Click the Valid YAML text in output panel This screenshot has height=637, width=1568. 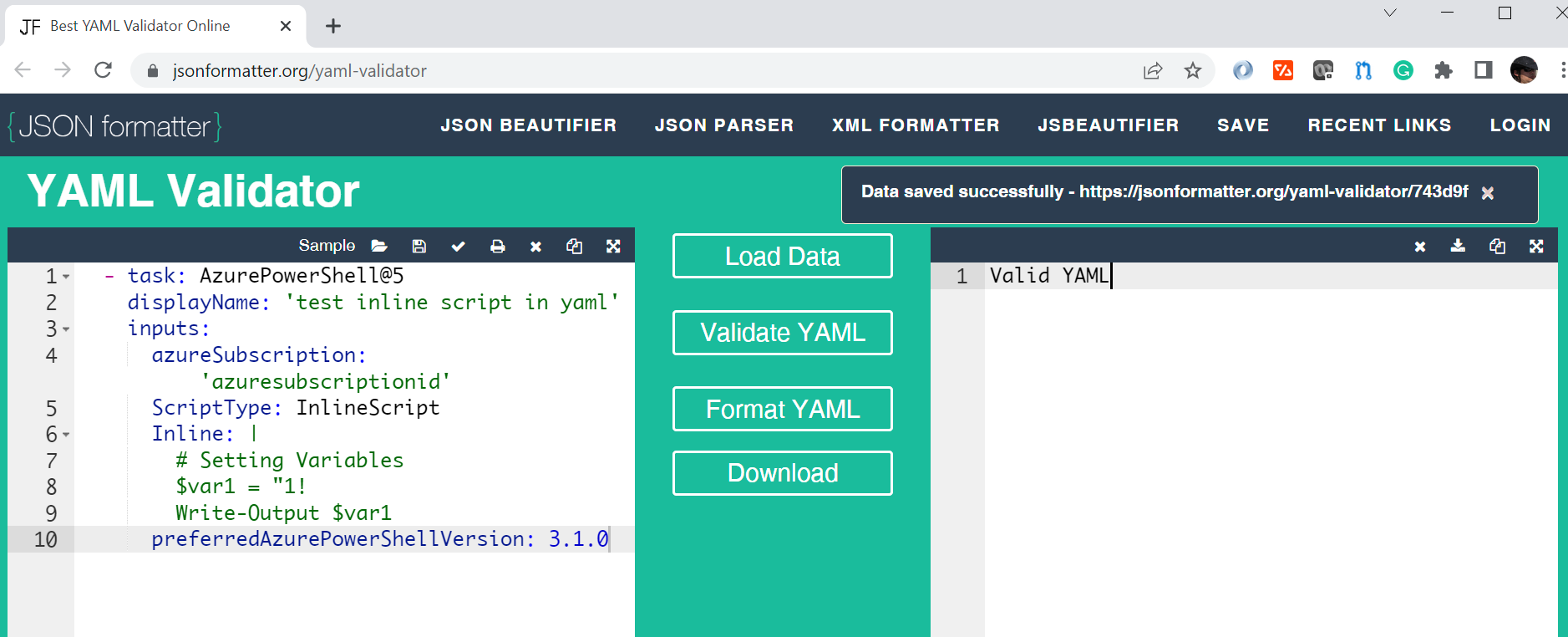point(1049,276)
